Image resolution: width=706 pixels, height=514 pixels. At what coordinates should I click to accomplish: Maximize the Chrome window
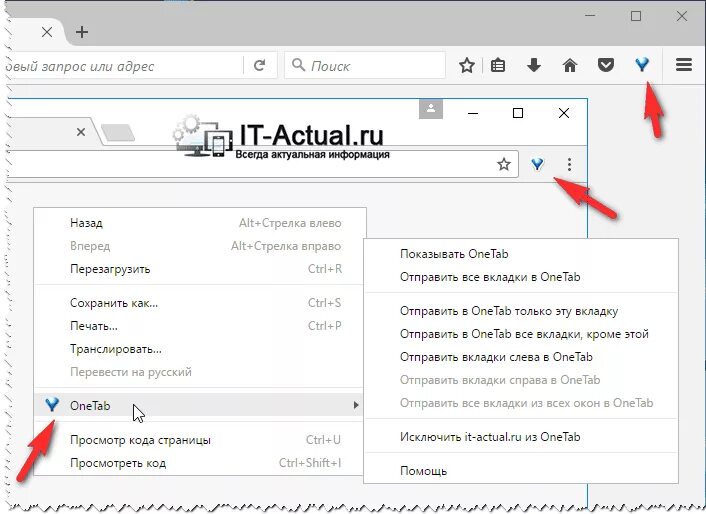coord(518,113)
